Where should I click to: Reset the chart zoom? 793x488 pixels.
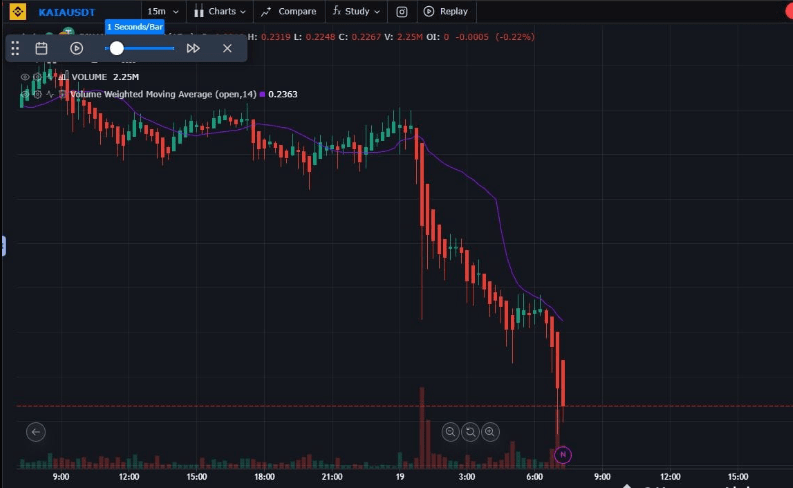(x=470, y=432)
